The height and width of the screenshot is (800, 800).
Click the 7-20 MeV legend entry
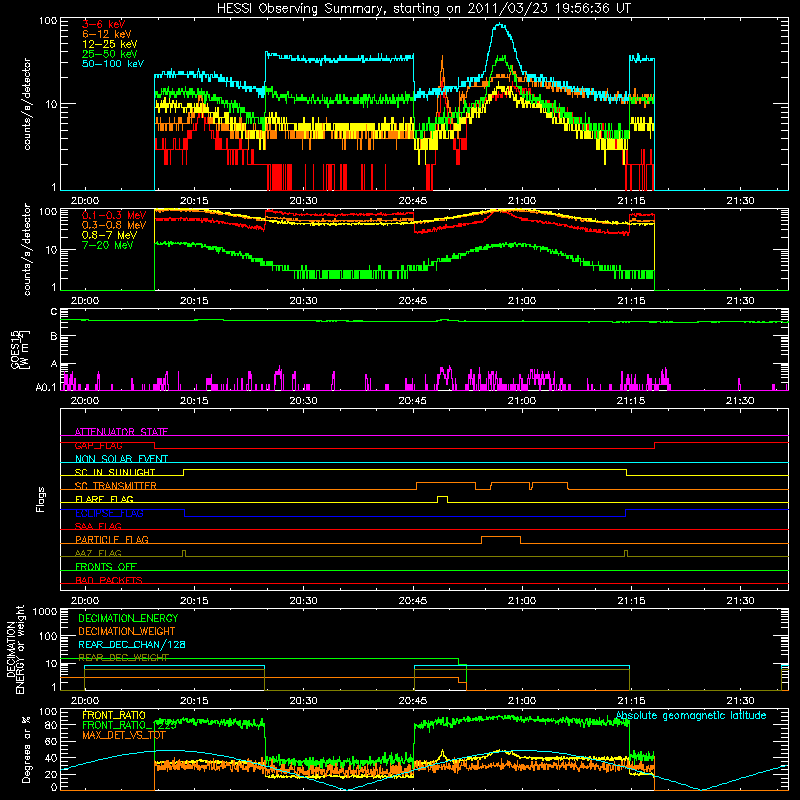point(108,245)
